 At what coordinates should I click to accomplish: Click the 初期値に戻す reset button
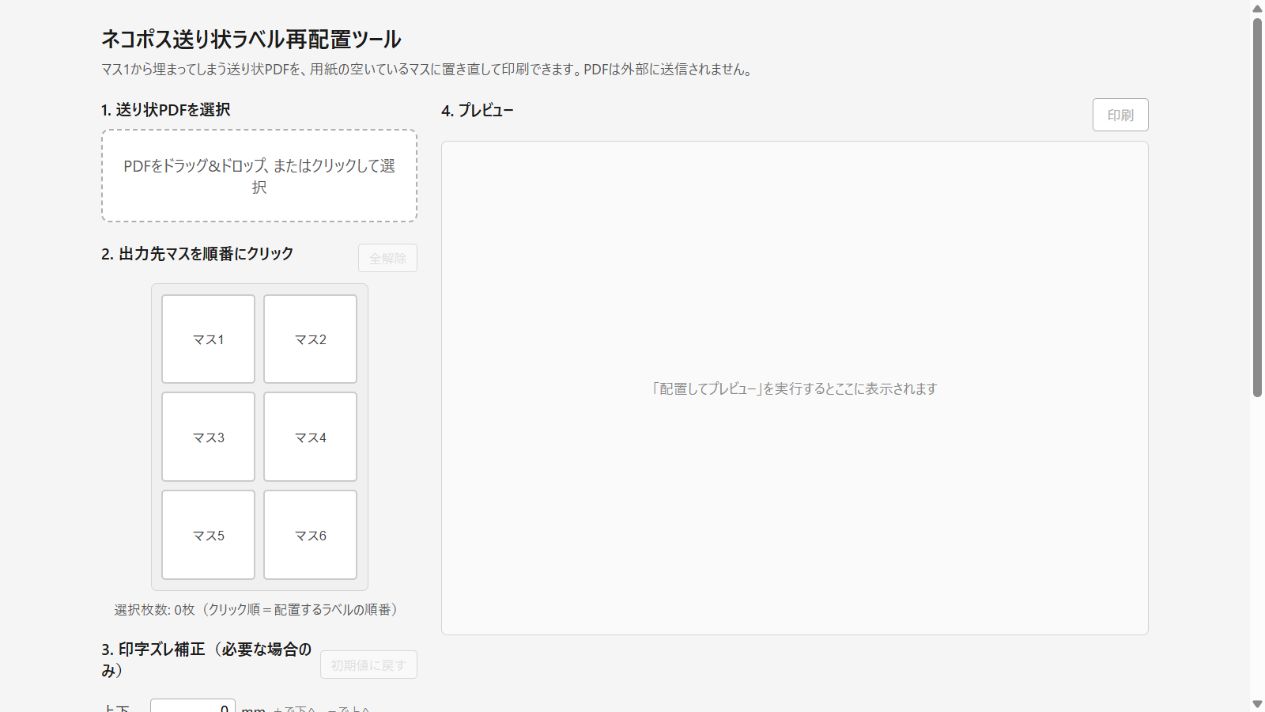tap(369, 665)
